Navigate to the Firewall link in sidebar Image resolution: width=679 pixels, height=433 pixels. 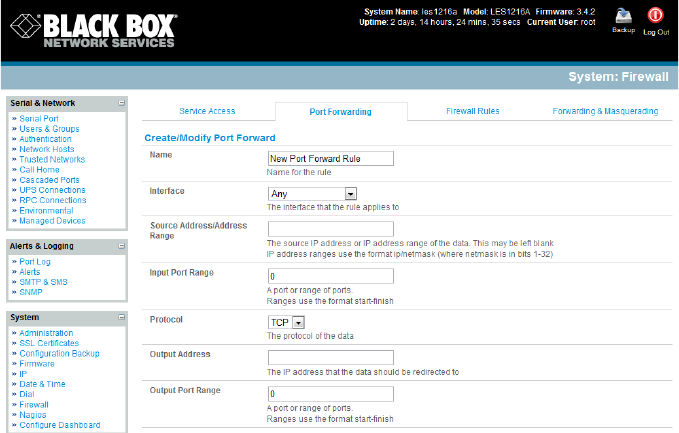[35, 404]
